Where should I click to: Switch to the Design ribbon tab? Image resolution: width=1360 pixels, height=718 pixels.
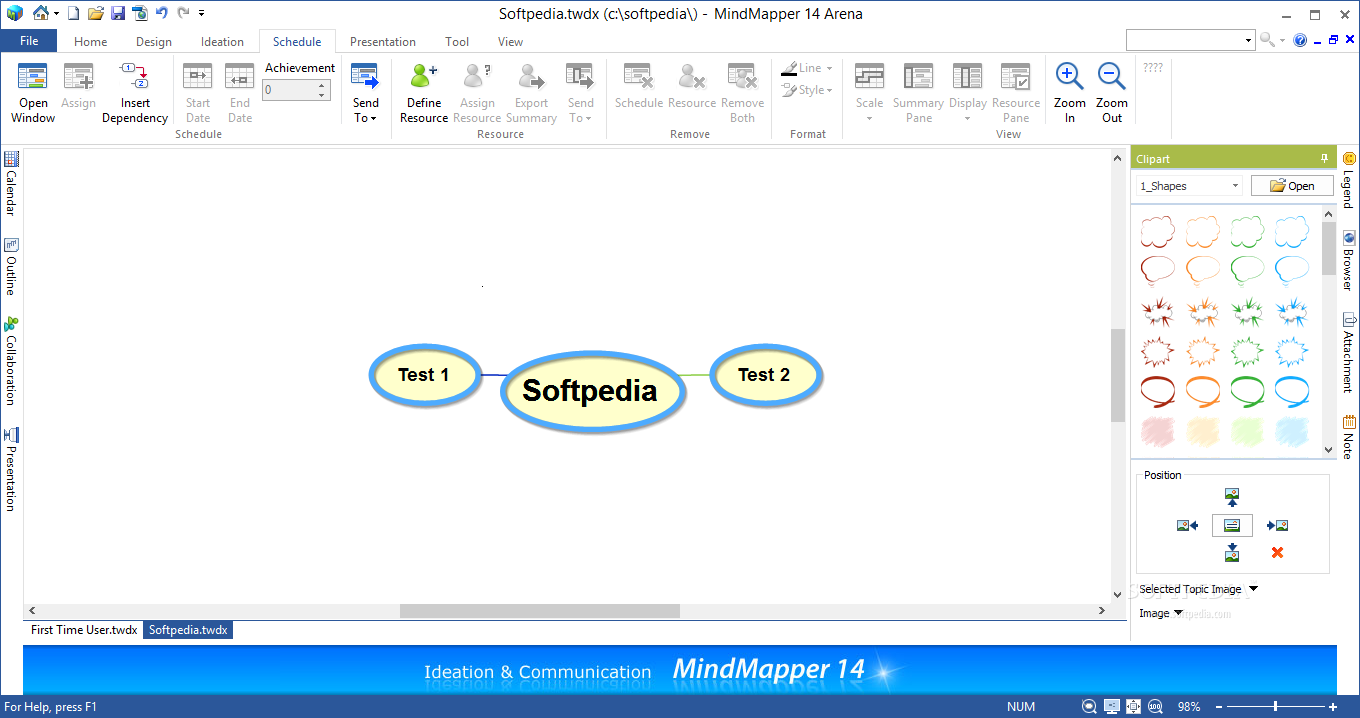point(154,42)
